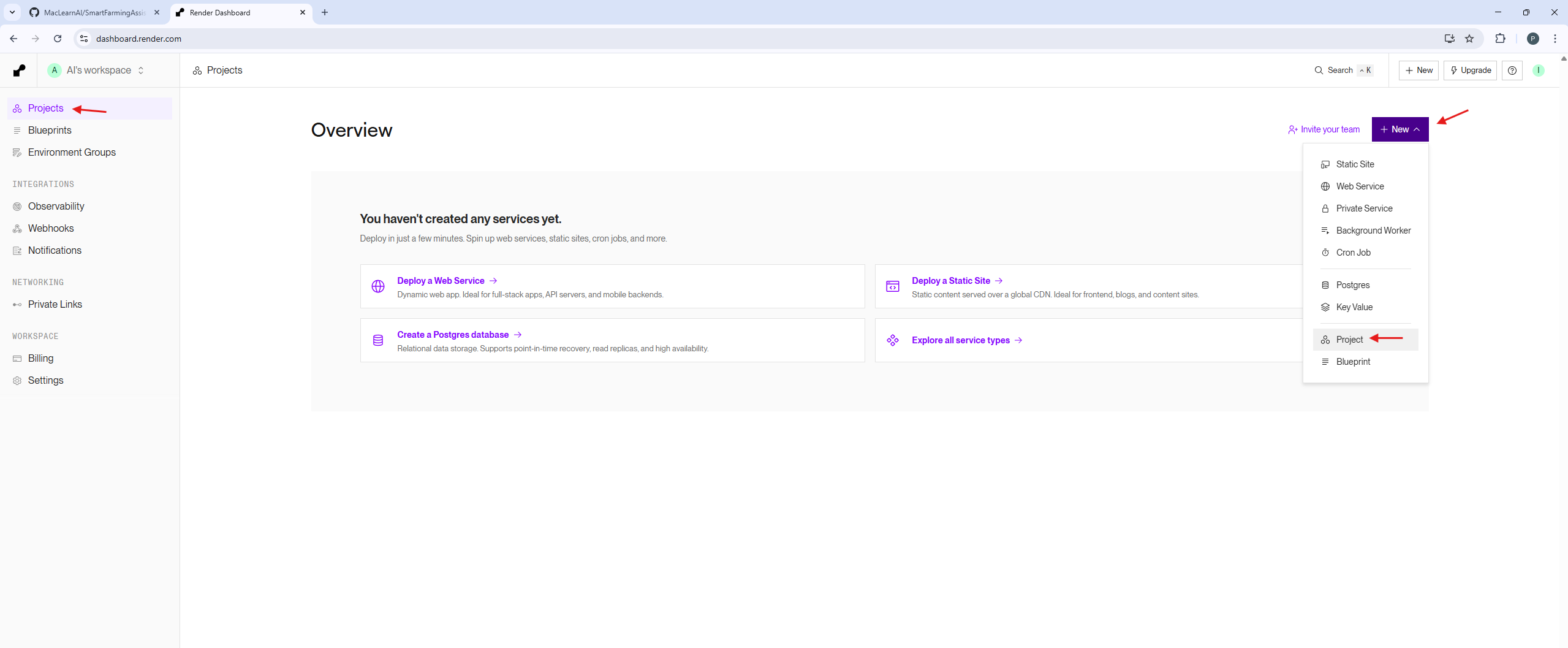
Task: Switch to the MacLearnAI GitHub tab
Action: point(94,12)
